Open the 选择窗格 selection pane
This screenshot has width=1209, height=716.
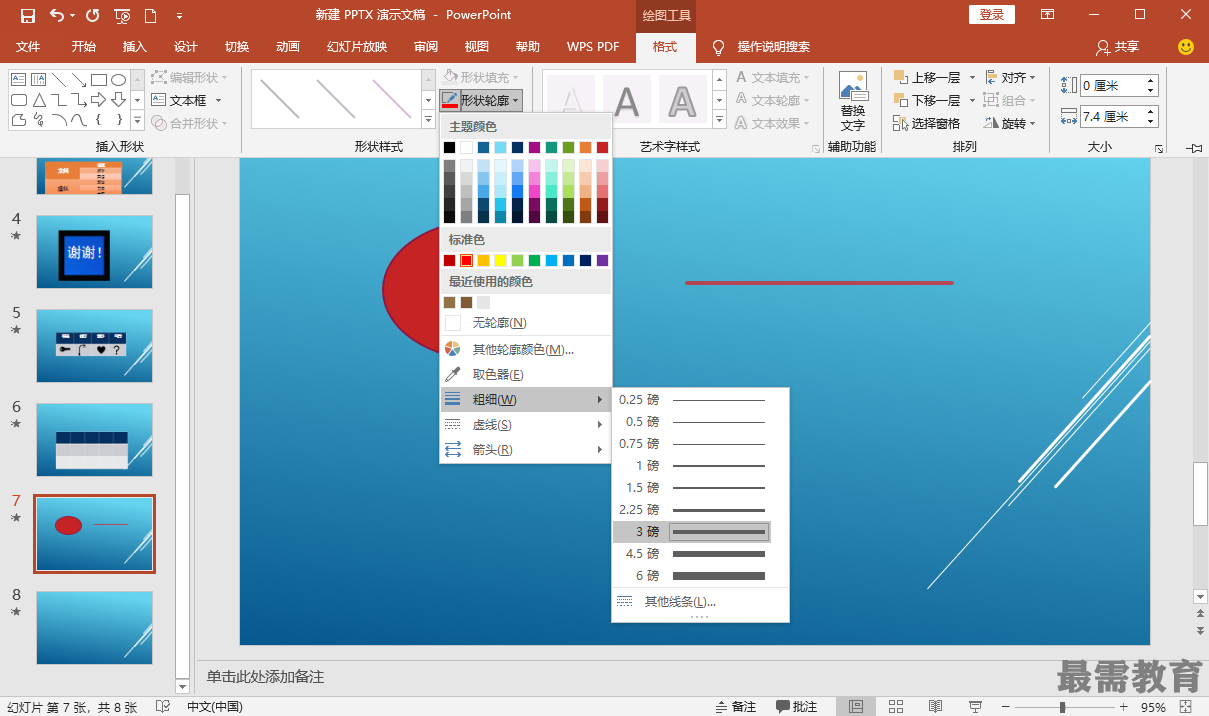point(927,123)
